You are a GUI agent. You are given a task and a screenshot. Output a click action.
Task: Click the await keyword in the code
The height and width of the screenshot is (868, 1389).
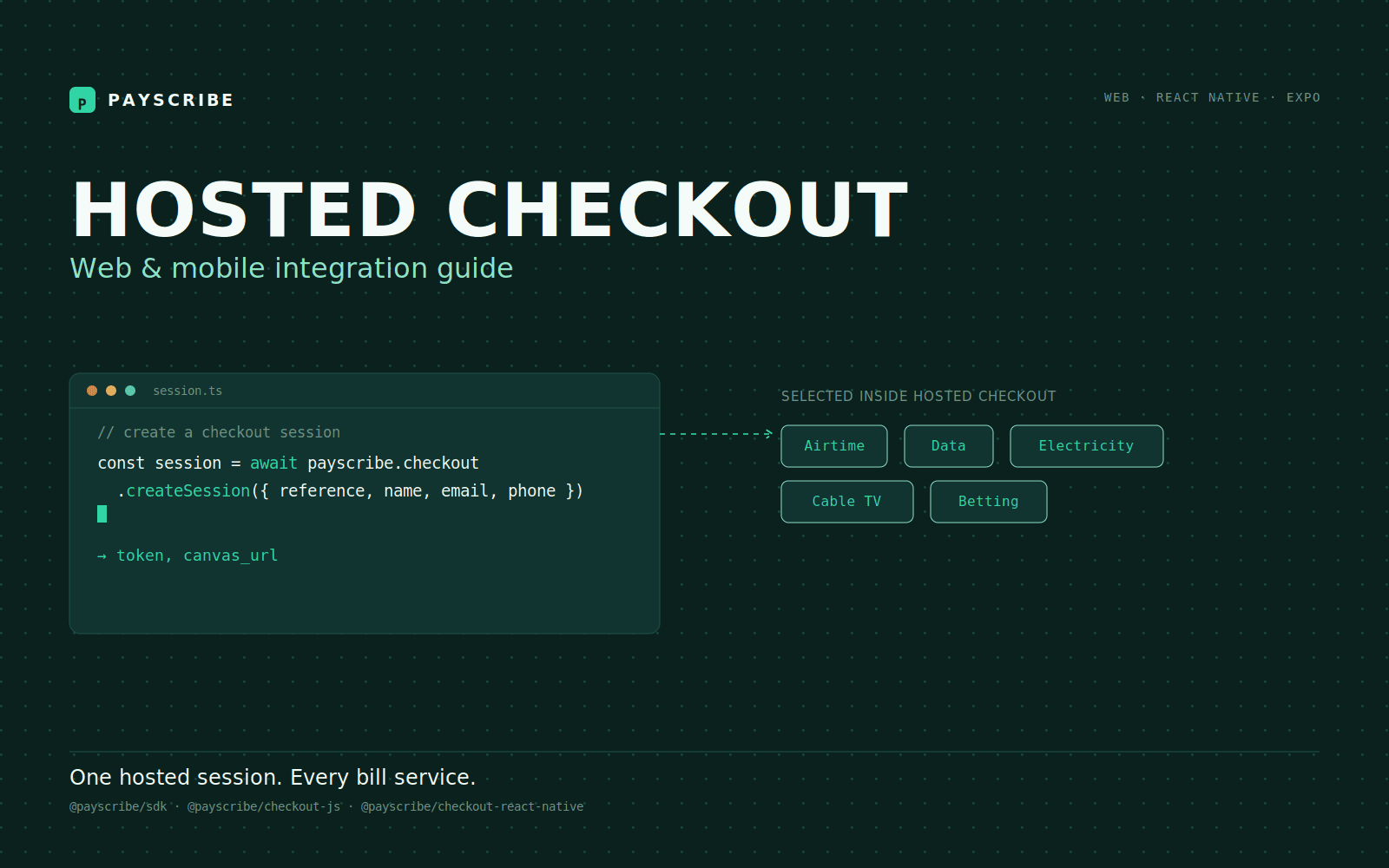click(x=273, y=463)
